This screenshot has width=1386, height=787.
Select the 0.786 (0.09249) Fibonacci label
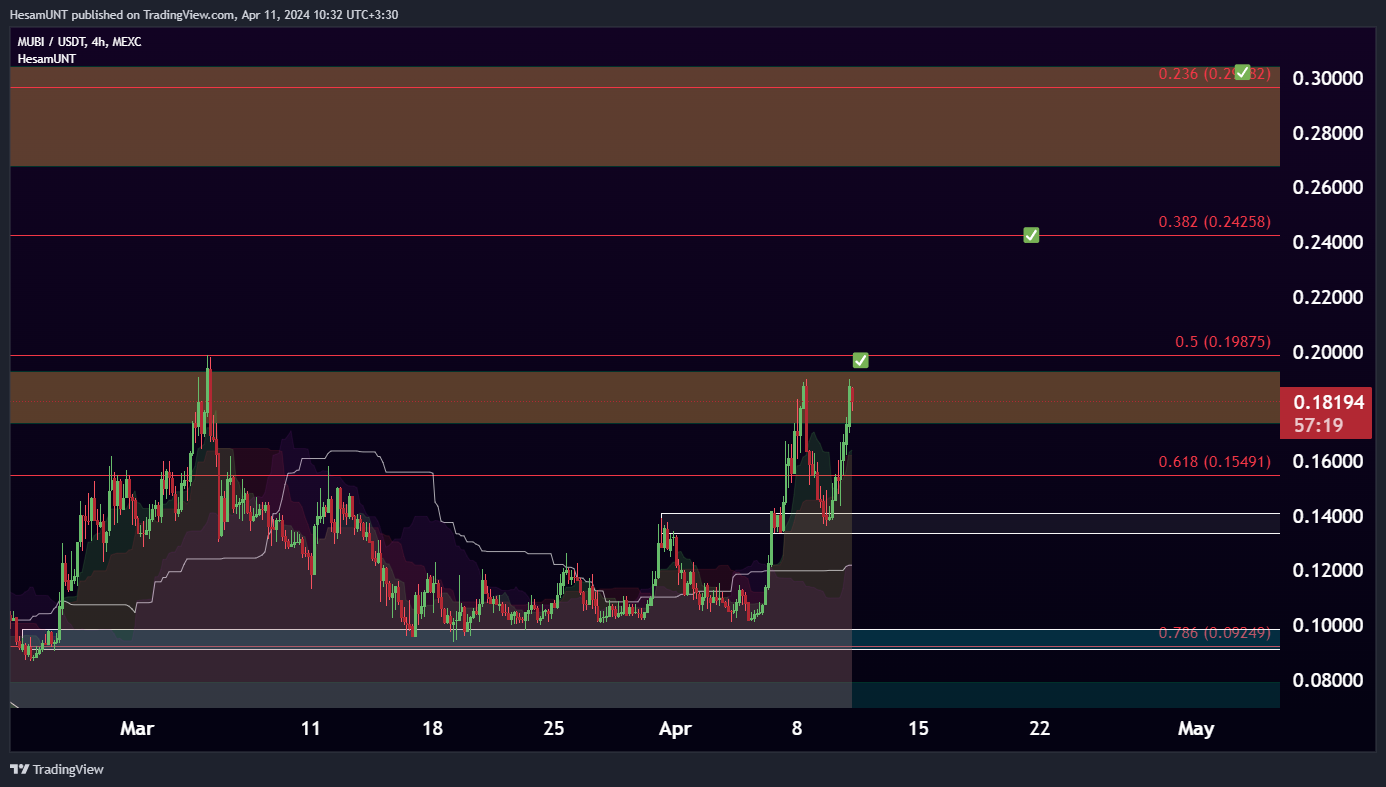click(x=1214, y=632)
